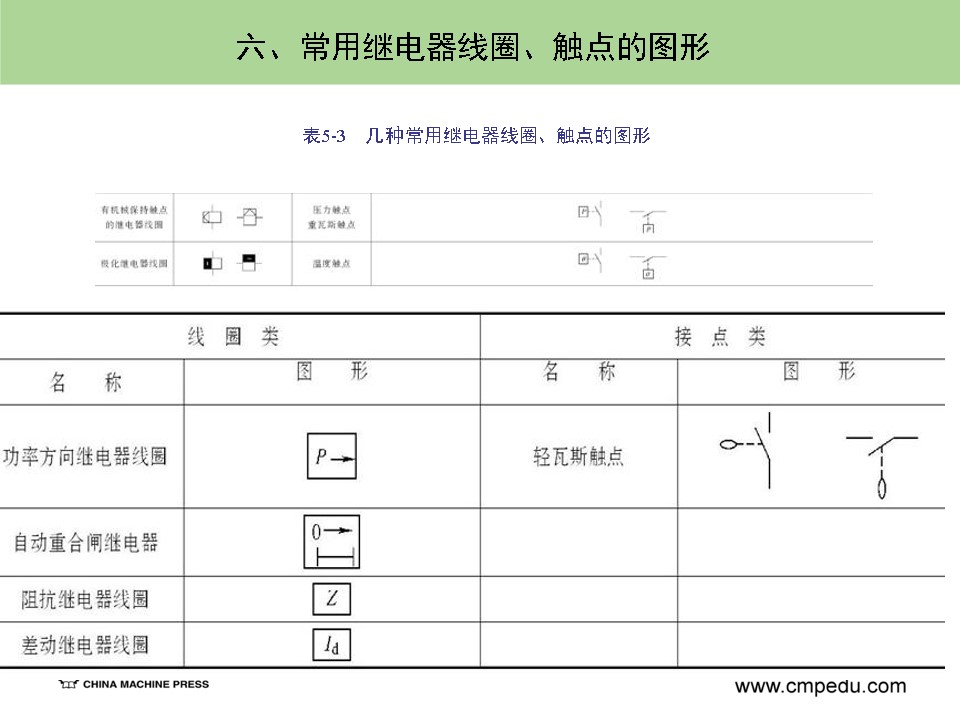Image resolution: width=960 pixels, height=718 pixels.
Task: Click the 功率方向继电器线圈 label
Action: [84, 457]
